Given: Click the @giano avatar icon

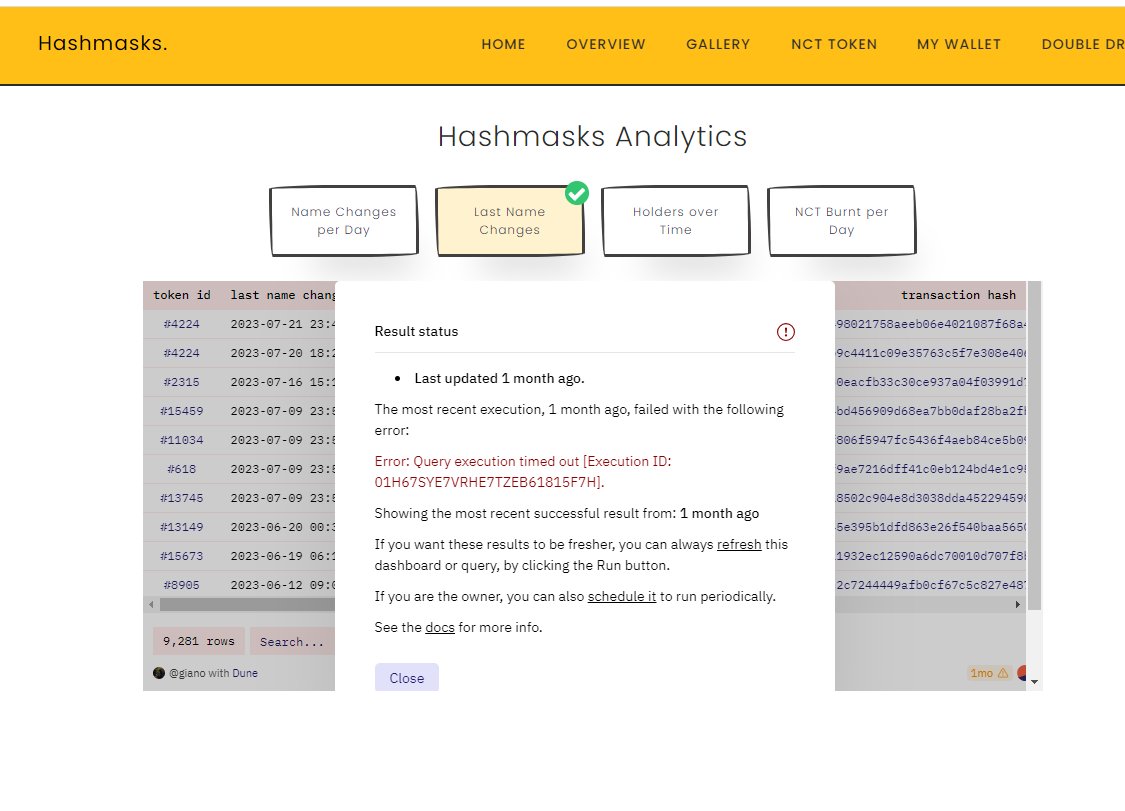Looking at the screenshot, I should click(x=159, y=673).
